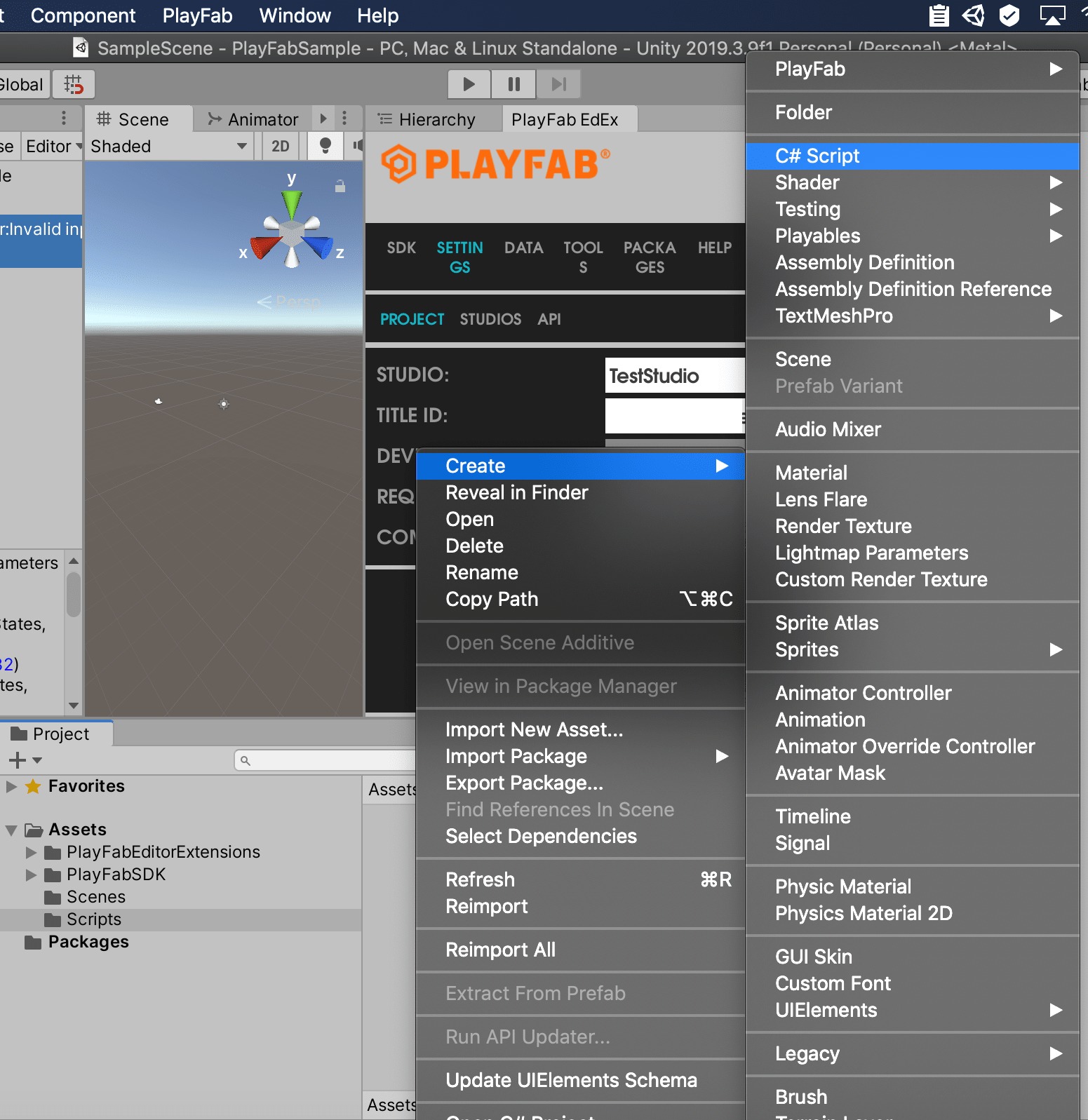The height and width of the screenshot is (1120, 1088).
Task: Expand the TextMeshPro submenu
Action: click(912, 316)
